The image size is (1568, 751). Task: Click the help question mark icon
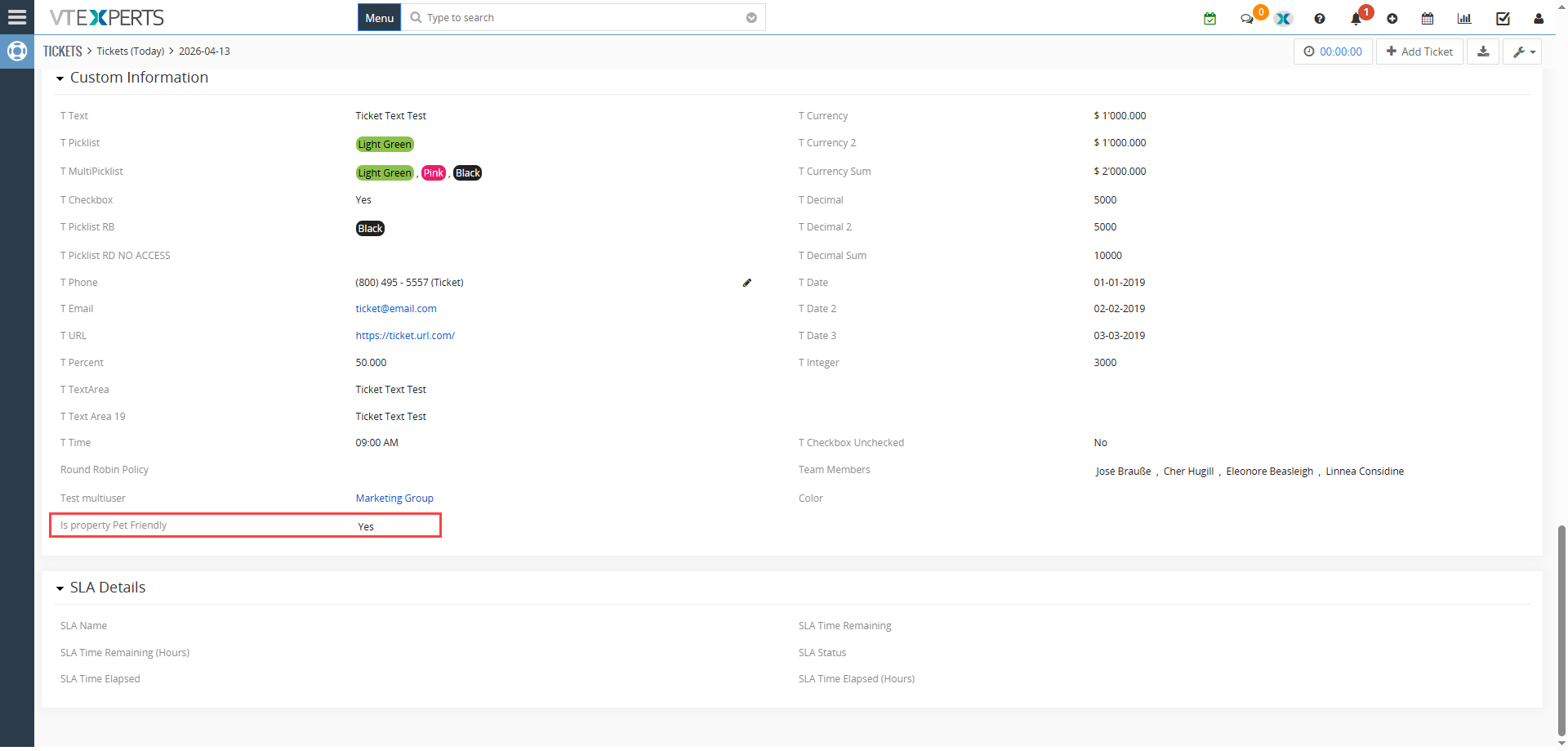click(1319, 19)
